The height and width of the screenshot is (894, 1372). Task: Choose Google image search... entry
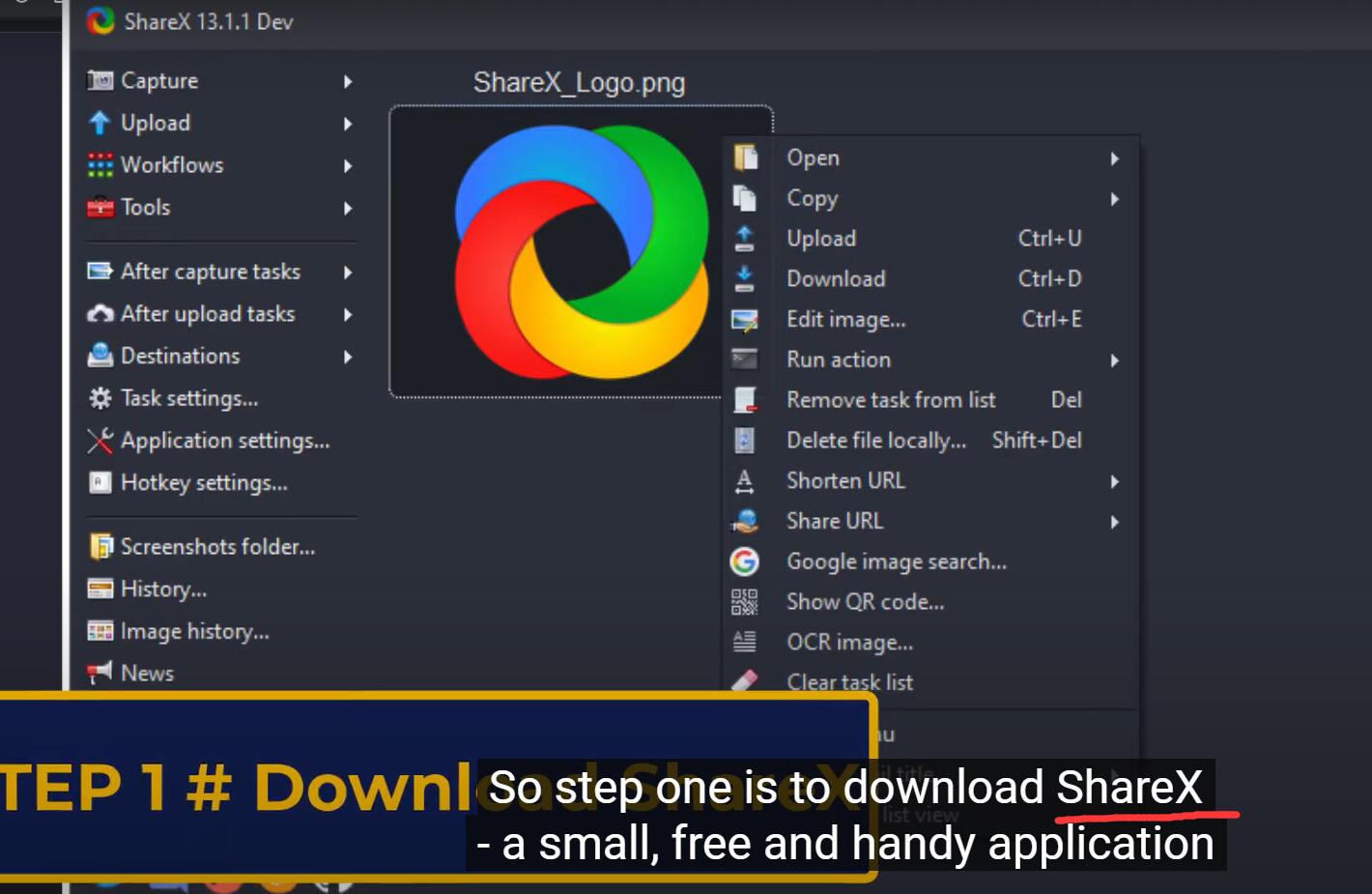tap(931, 562)
